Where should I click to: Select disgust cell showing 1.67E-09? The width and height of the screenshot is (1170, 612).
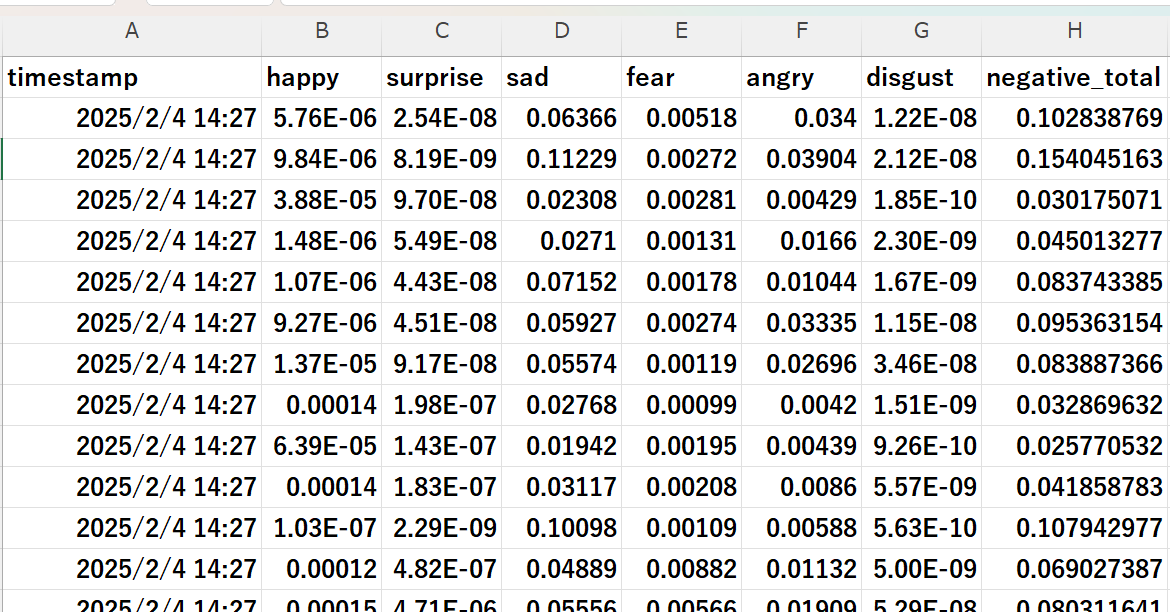[x=922, y=283]
